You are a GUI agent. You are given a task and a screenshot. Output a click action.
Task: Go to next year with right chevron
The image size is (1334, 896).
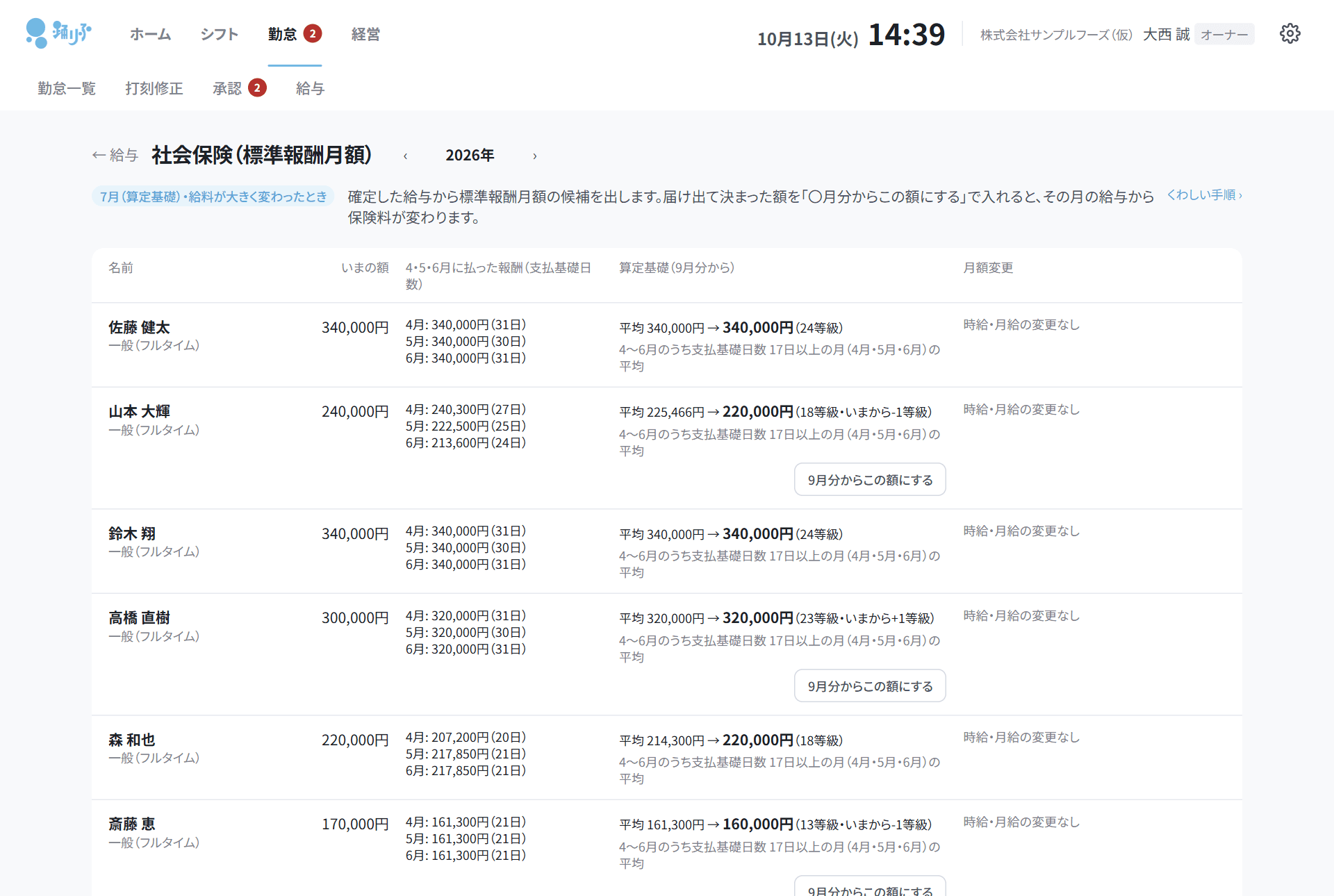click(534, 156)
